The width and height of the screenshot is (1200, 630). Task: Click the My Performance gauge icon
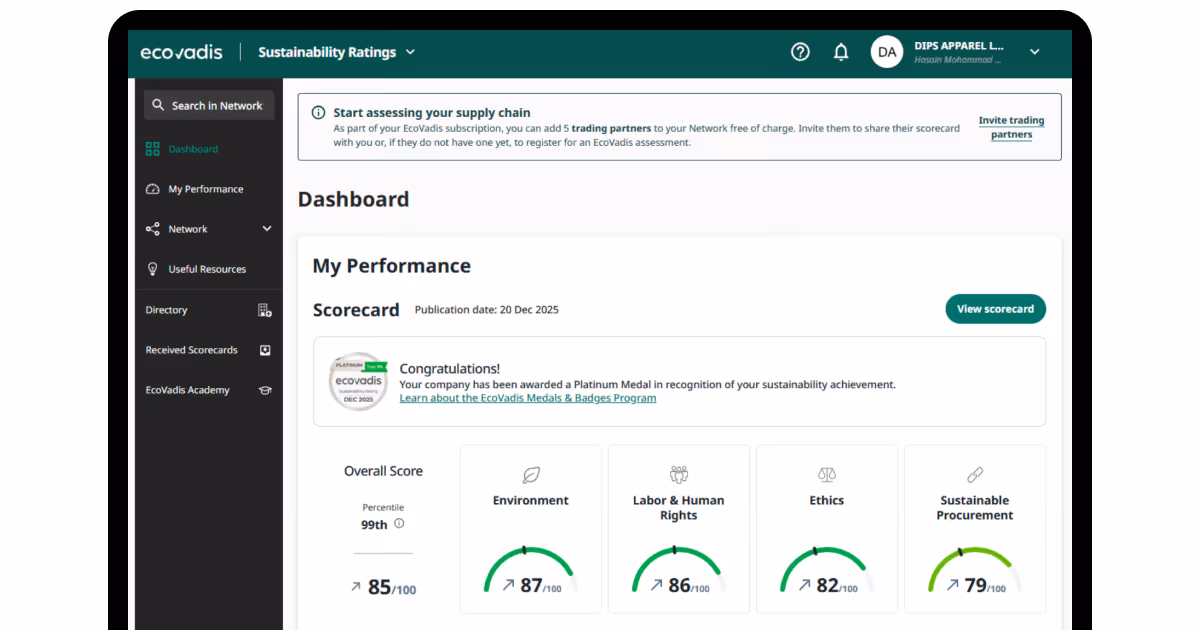click(153, 189)
